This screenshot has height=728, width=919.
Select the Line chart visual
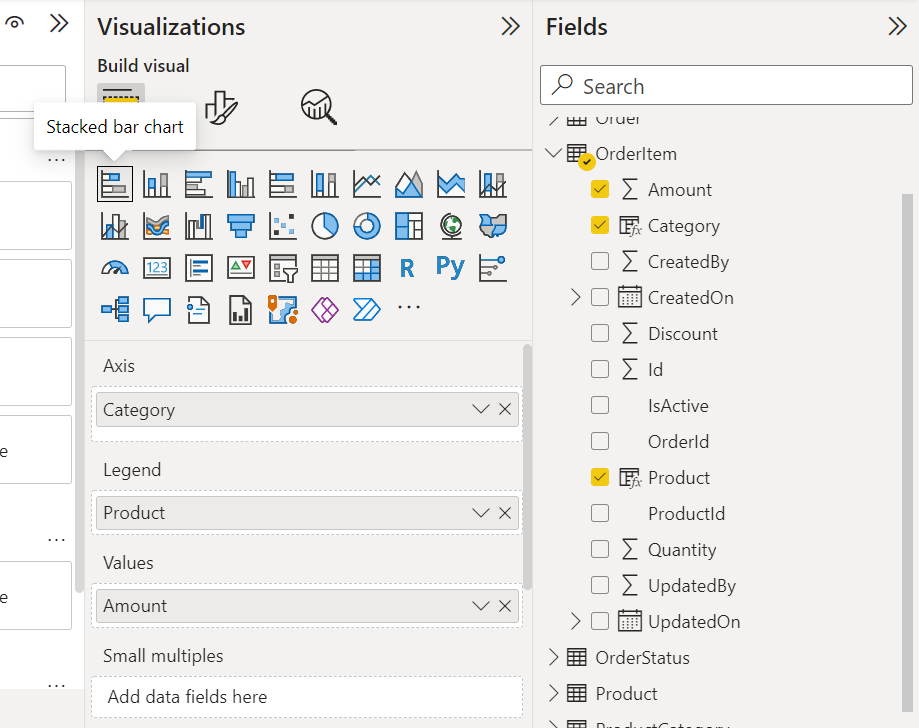tap(366, 184)
